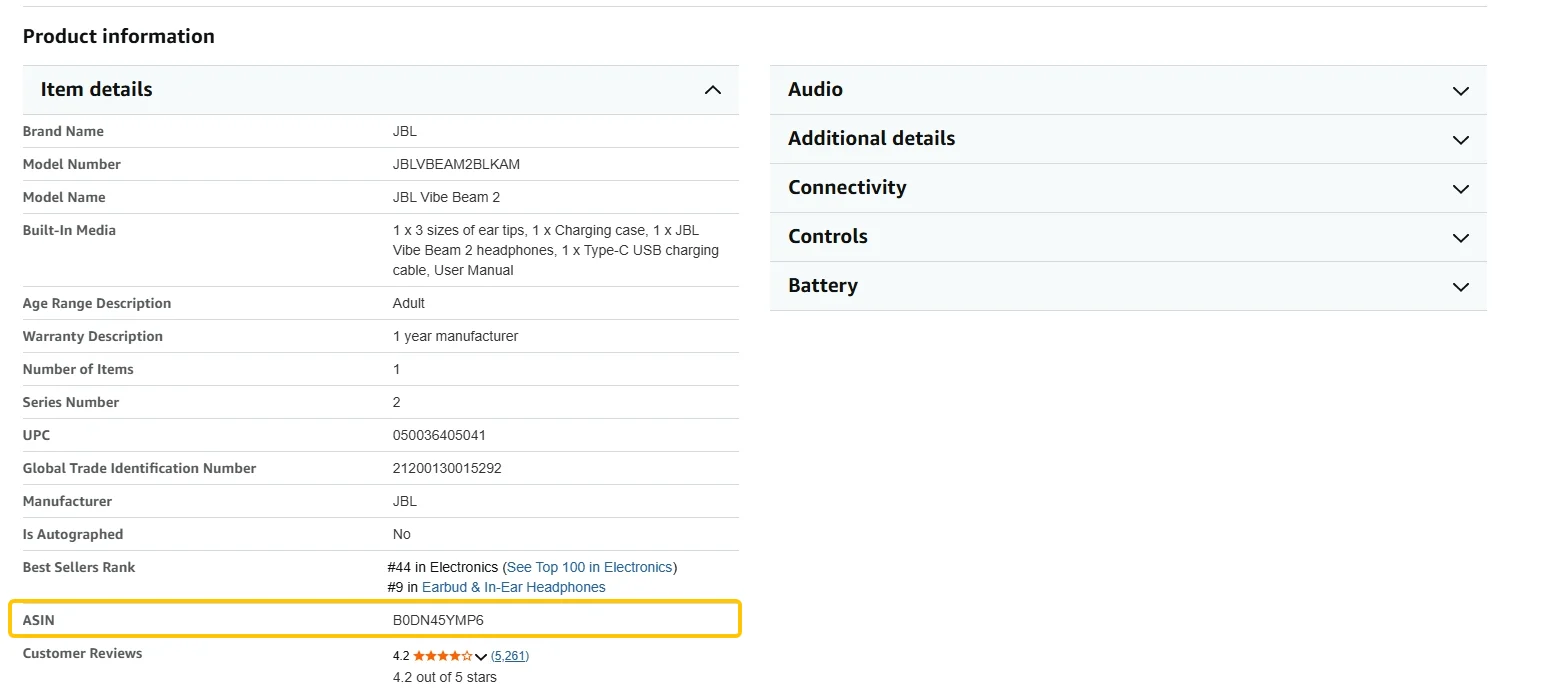Click the Series Number label
Screen dimensions: 1541x691
71,402
